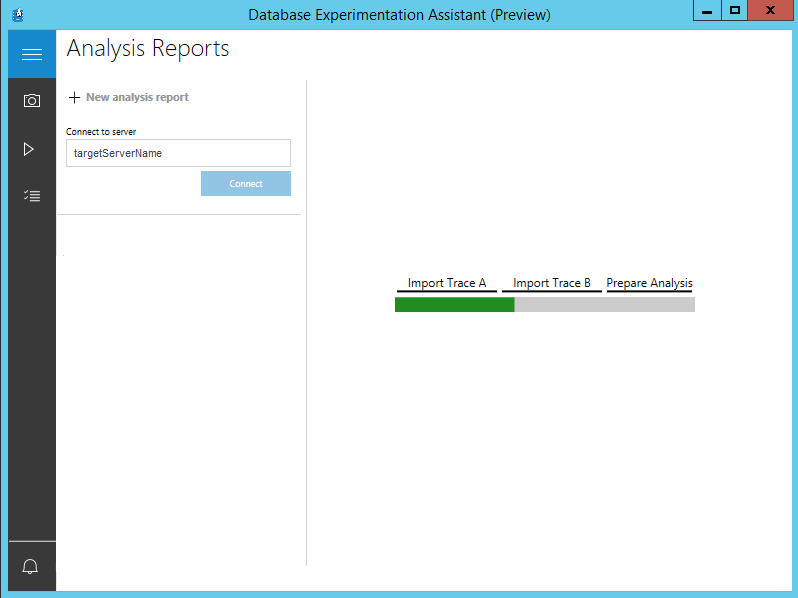Open the Replay Trace play icon
The width and height of the screenshot is (798, 598).
pyautogui.click(x=28, y=149)
